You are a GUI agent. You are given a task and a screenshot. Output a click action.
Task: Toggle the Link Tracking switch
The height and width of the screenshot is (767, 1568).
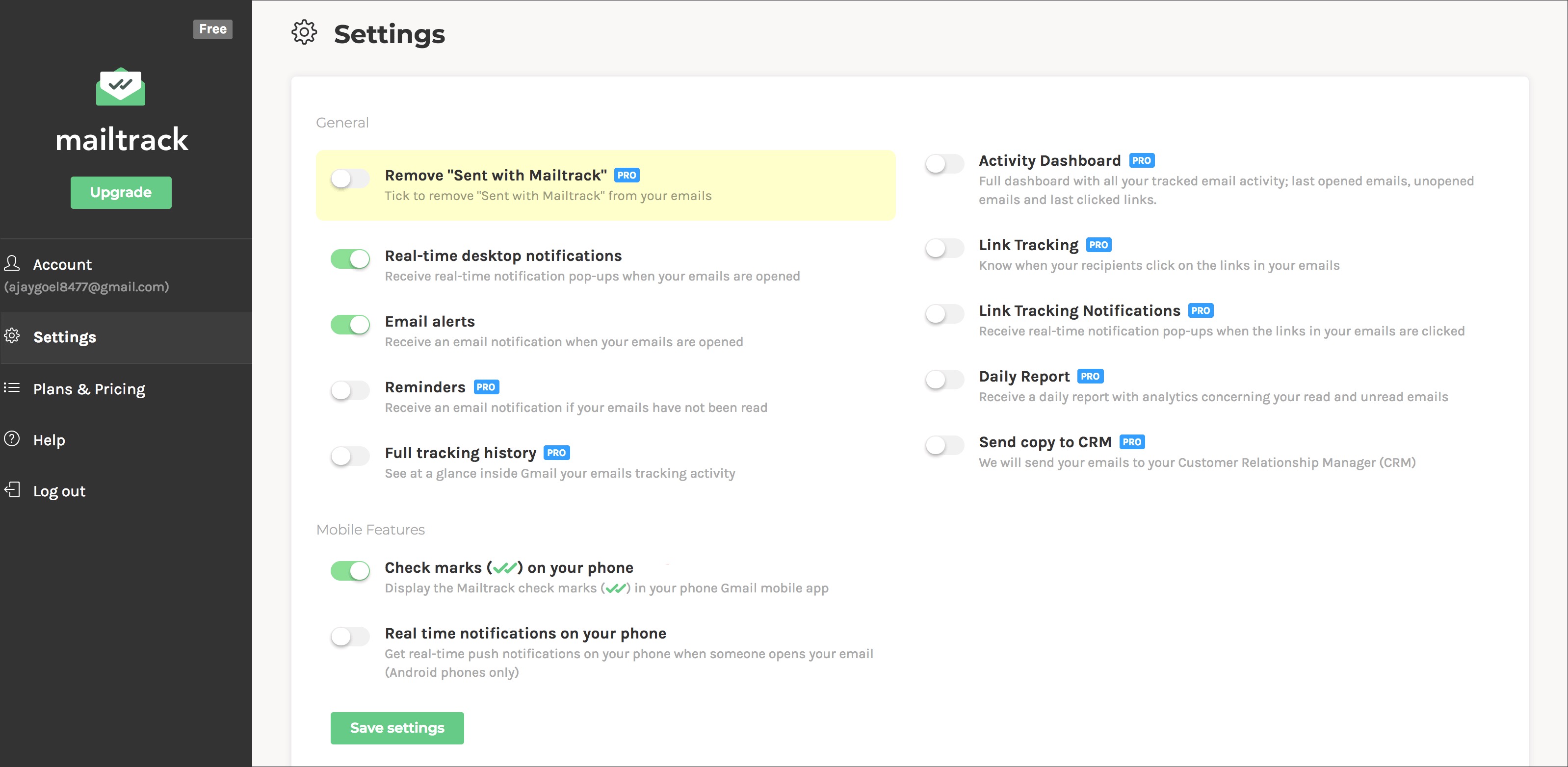click(945, 248)
